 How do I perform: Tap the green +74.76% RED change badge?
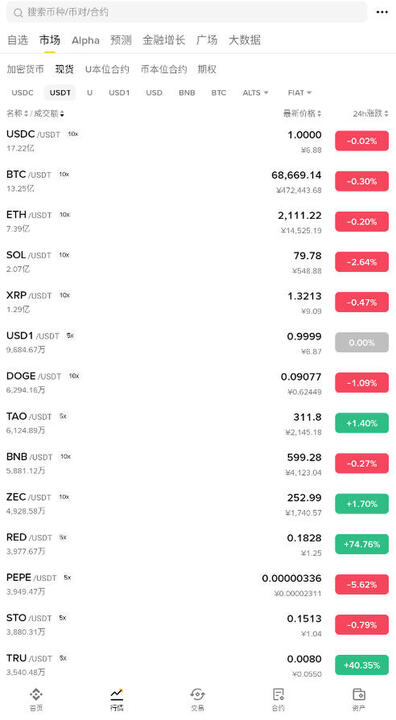click(x=362, y=544)
